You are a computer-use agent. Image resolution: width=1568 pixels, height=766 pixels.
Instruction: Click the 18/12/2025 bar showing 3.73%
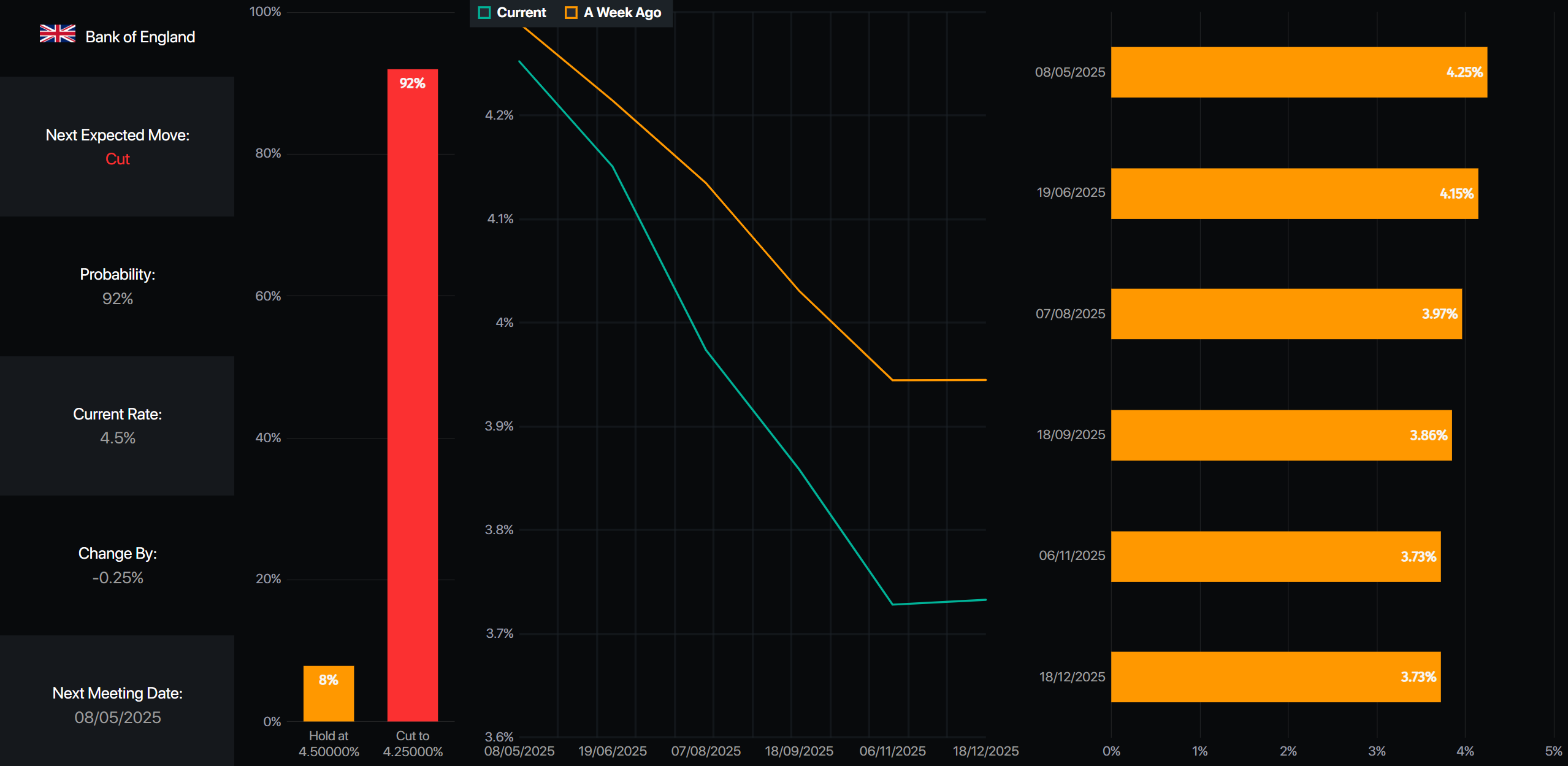1275,677
